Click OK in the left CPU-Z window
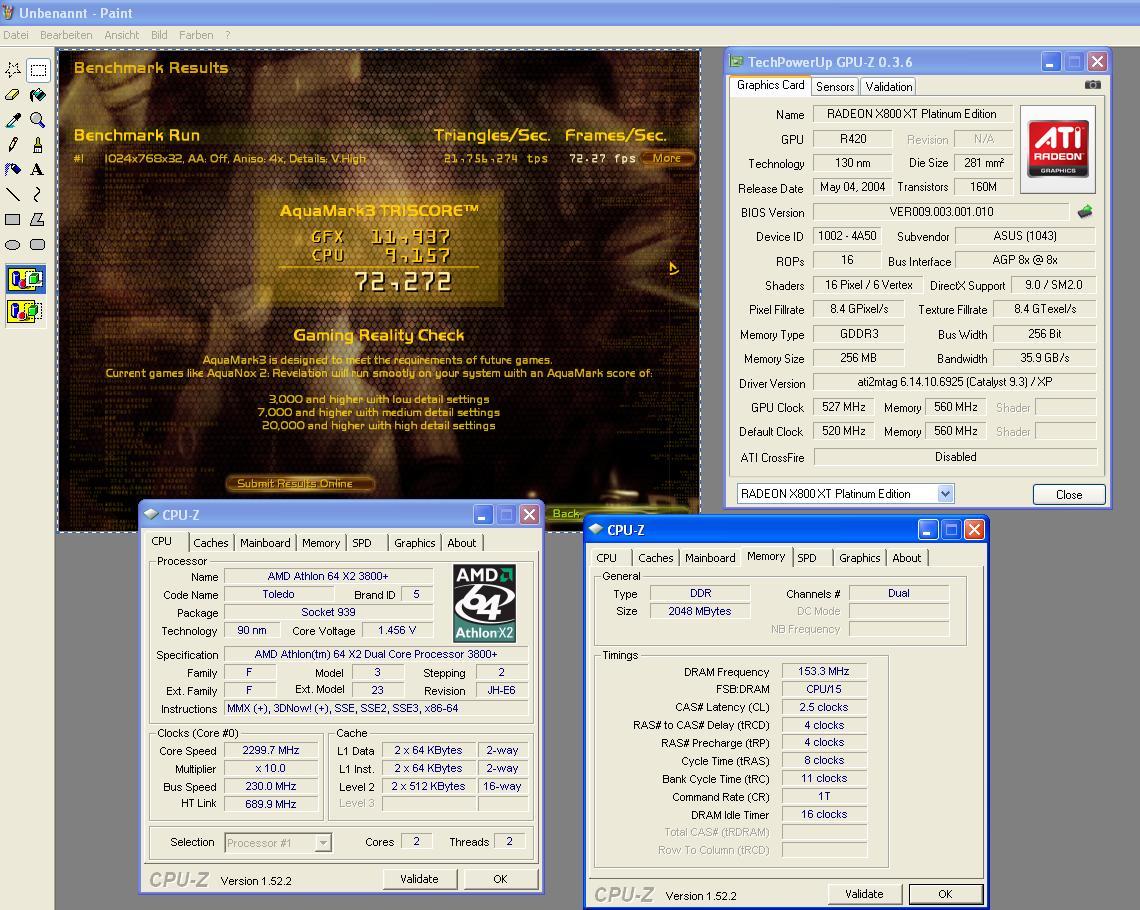Viewport: 1140px width, 910px height. tap(500, 879)
